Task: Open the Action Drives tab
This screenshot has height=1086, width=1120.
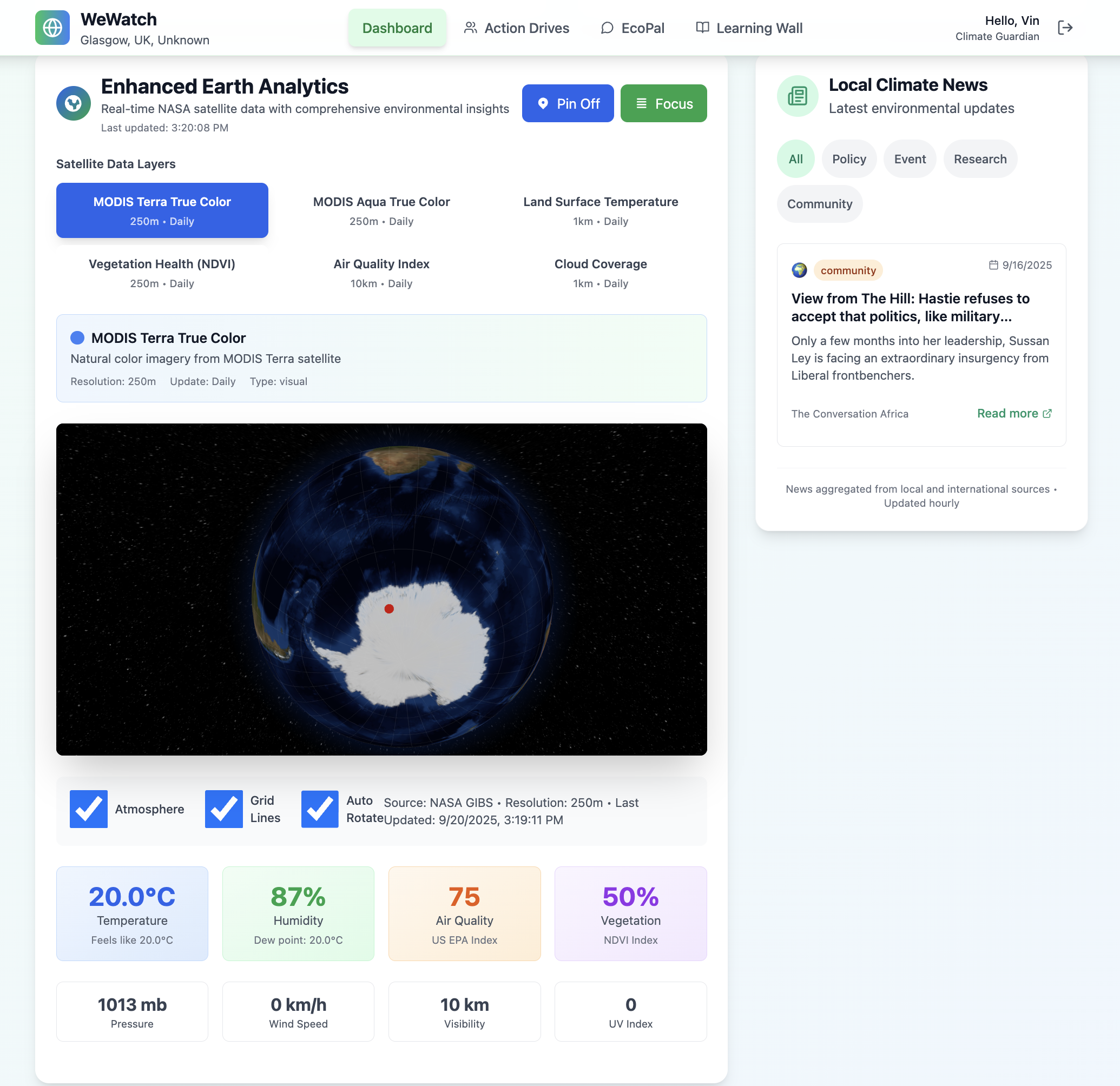Action: click(x=516, y=28)
